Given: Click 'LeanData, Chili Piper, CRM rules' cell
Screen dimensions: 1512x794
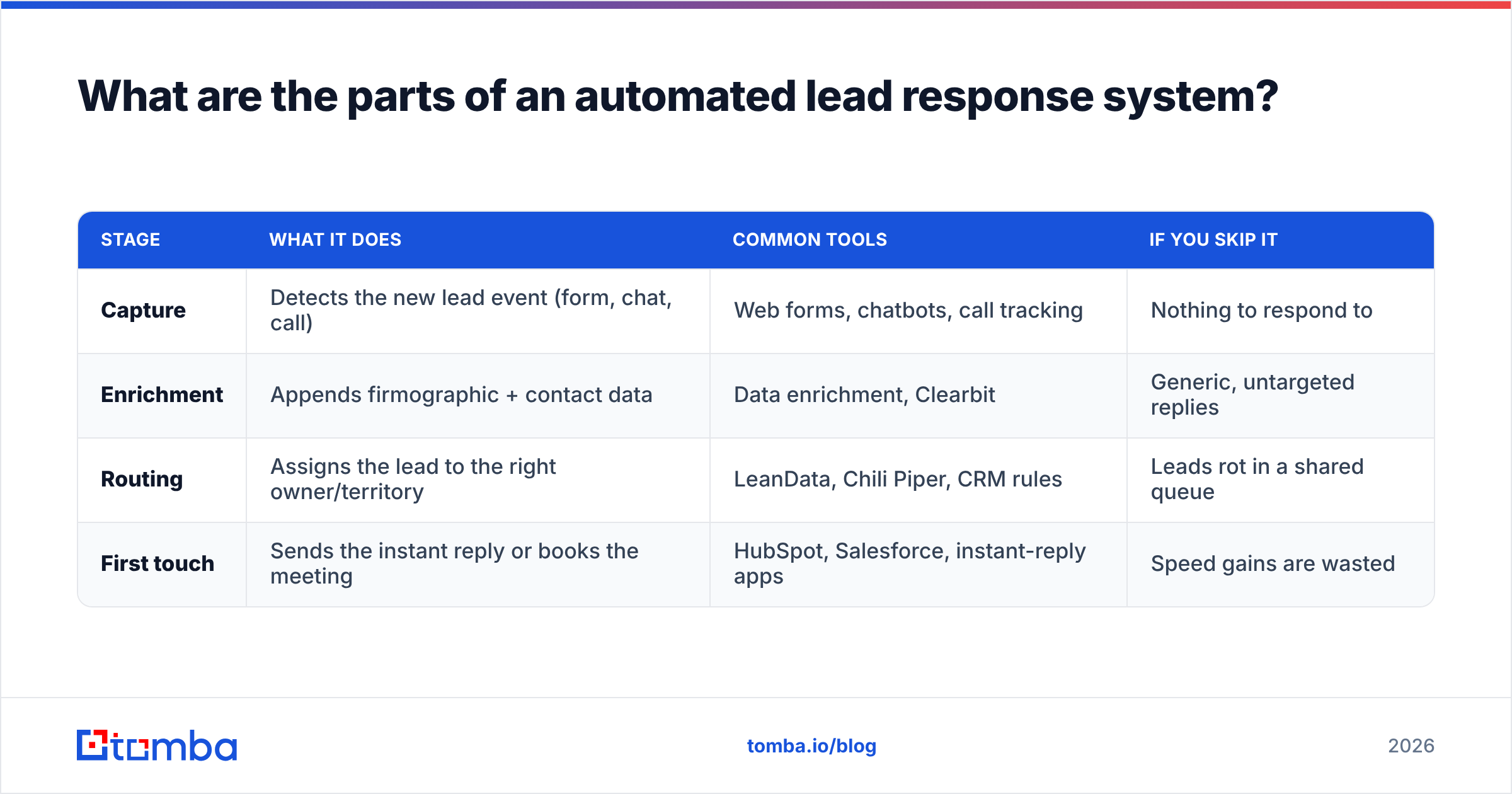Looking at the screenshot, I should [x=919, y=480].
